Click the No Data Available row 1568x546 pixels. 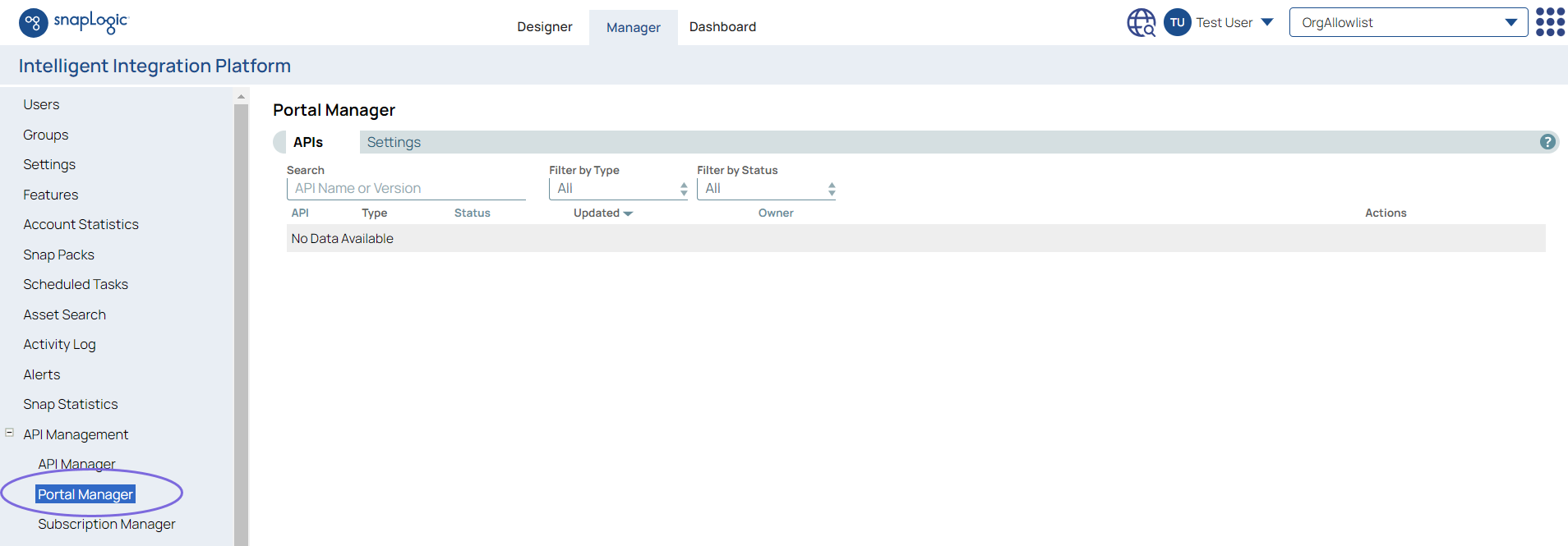click(915, 238)
